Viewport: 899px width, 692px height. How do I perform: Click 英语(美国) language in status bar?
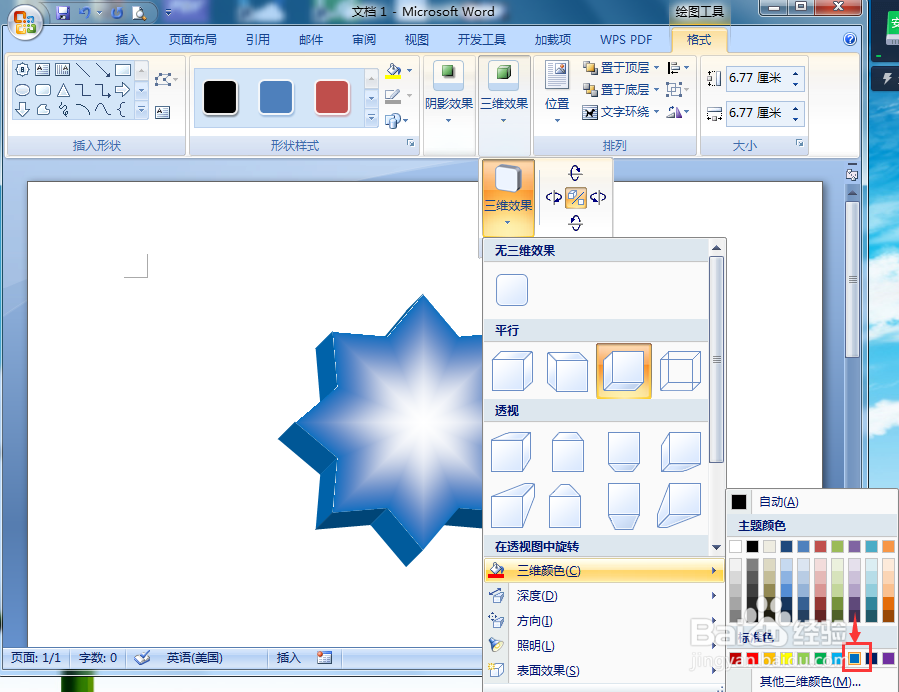[194, 658]
